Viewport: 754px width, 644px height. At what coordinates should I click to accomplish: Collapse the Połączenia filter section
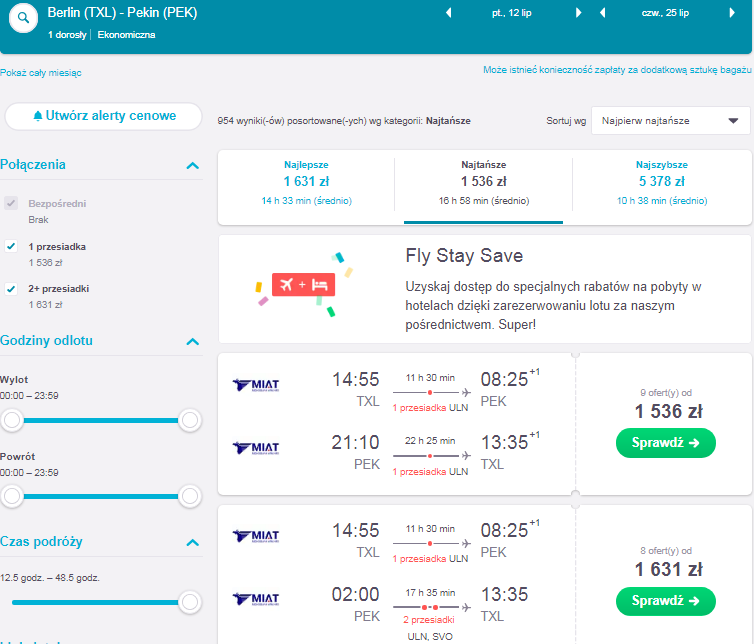point(192,166)
